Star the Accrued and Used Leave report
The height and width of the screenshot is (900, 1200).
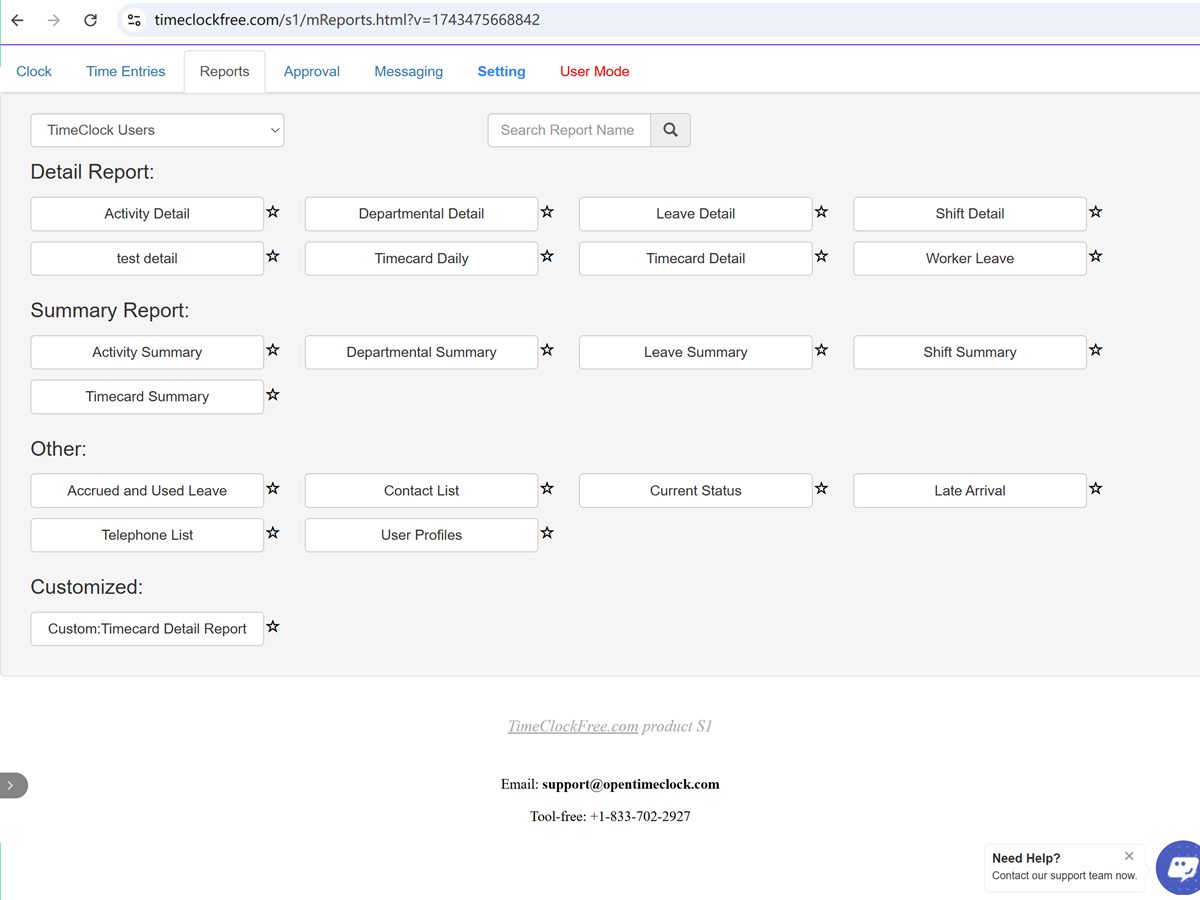click(x=273, y=489)
